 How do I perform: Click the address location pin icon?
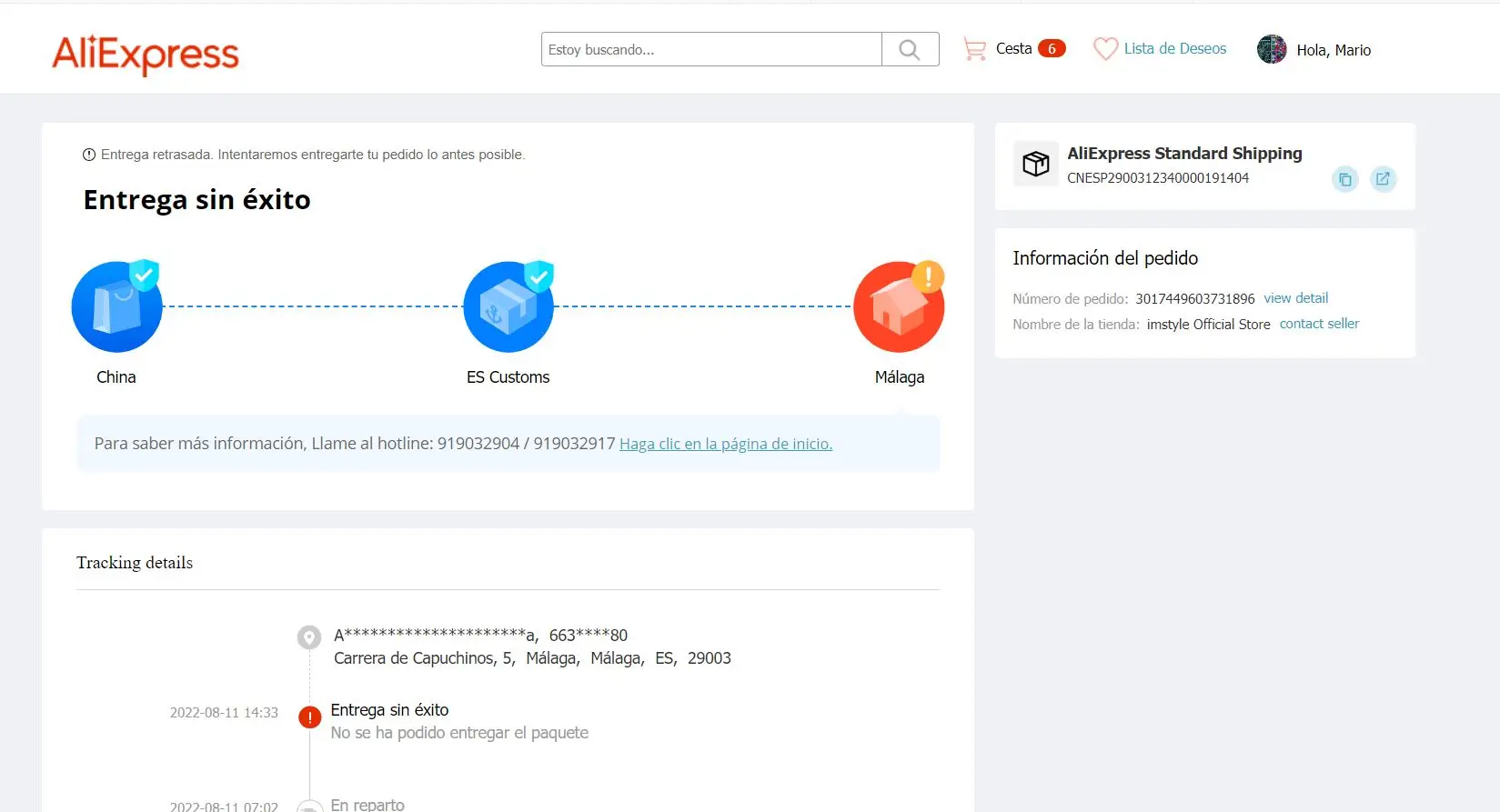coord(309,637)
